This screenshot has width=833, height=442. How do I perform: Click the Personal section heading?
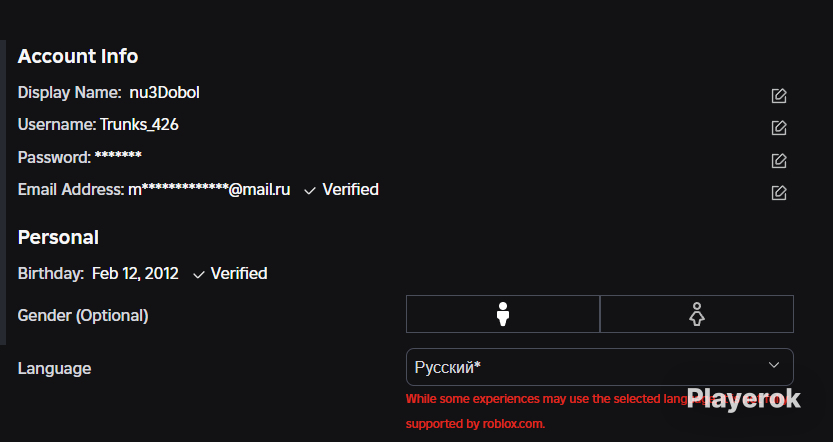click(x=58, y=237)
